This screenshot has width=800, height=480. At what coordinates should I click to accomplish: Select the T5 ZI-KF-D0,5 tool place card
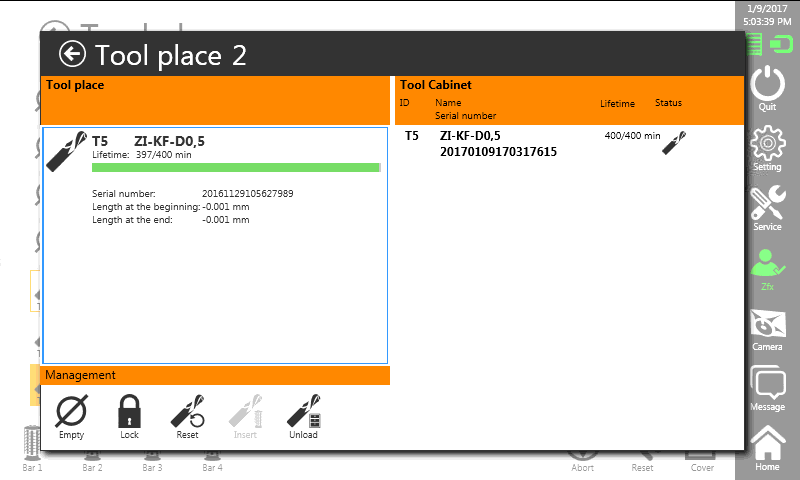[x=215, y=245]
